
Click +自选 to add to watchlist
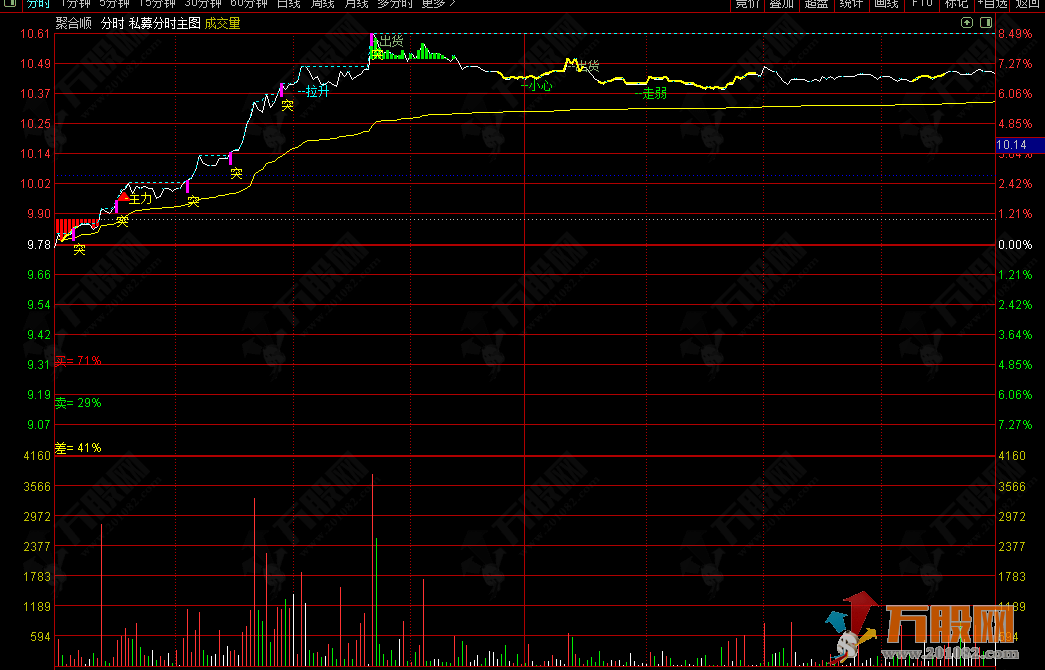click(x=992, y=4)
